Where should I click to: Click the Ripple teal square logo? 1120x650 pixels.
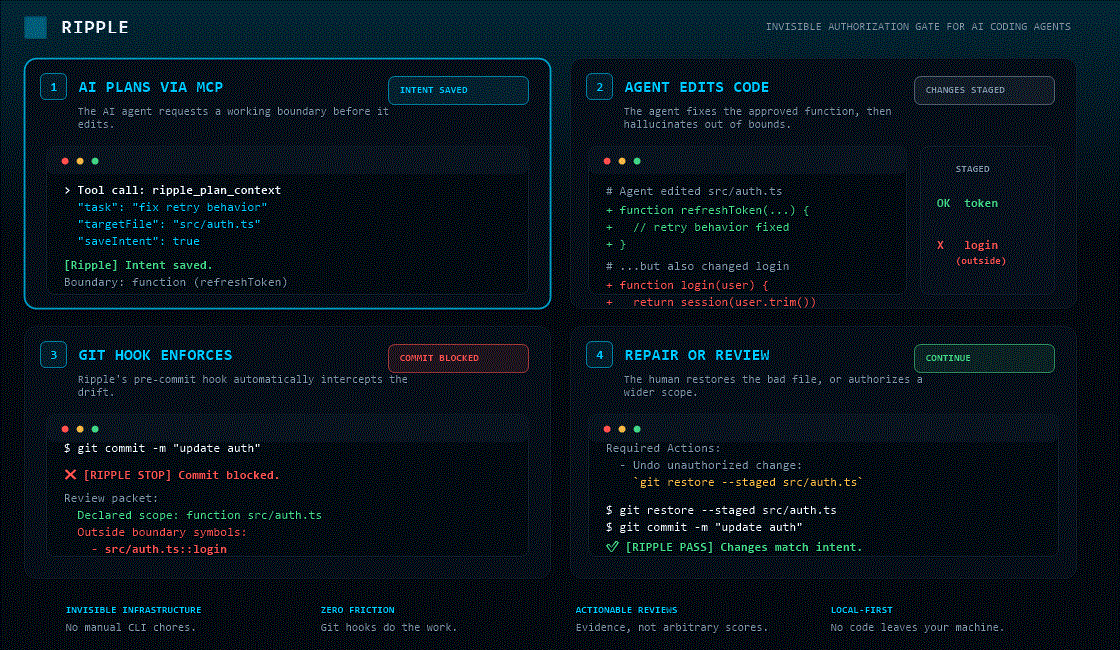(x=36, y=27)
